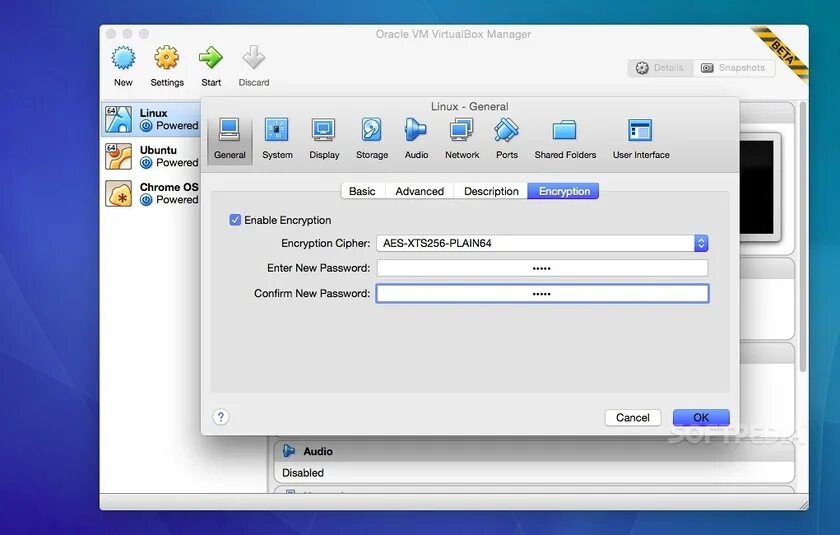This screenshot has width=840, height=535.
Task: Open the Display settings section
Action: 324,139
